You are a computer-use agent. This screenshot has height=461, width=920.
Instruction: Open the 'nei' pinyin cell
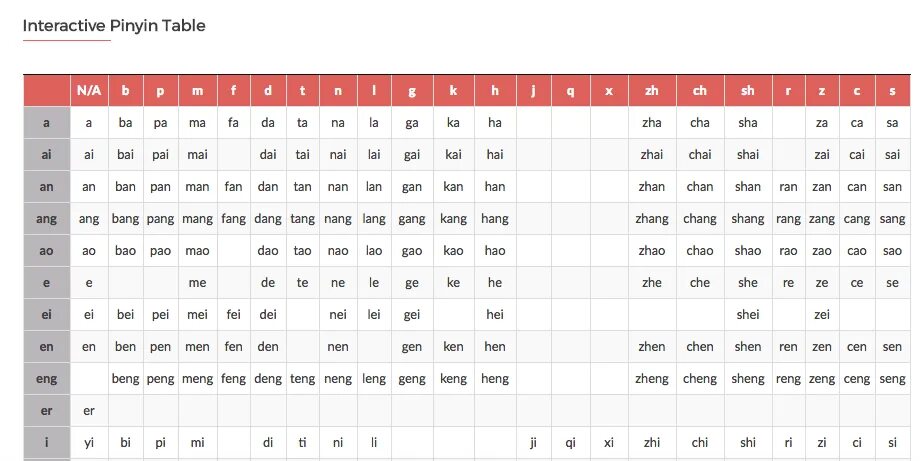[338, 314]
